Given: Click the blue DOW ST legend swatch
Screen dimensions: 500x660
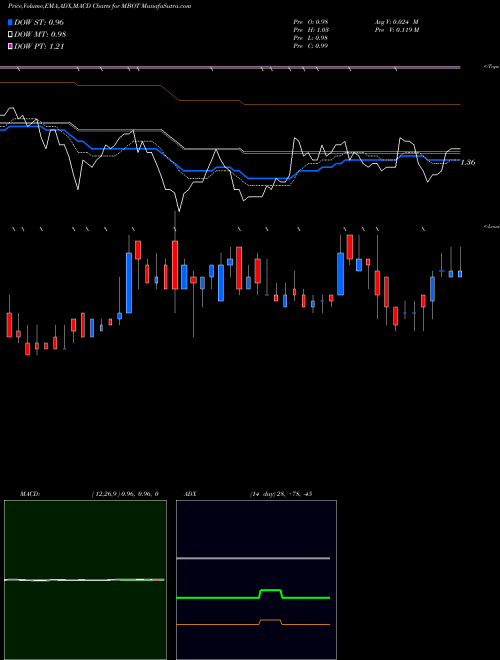Looking at the screenshot, I should pos(11,22).
